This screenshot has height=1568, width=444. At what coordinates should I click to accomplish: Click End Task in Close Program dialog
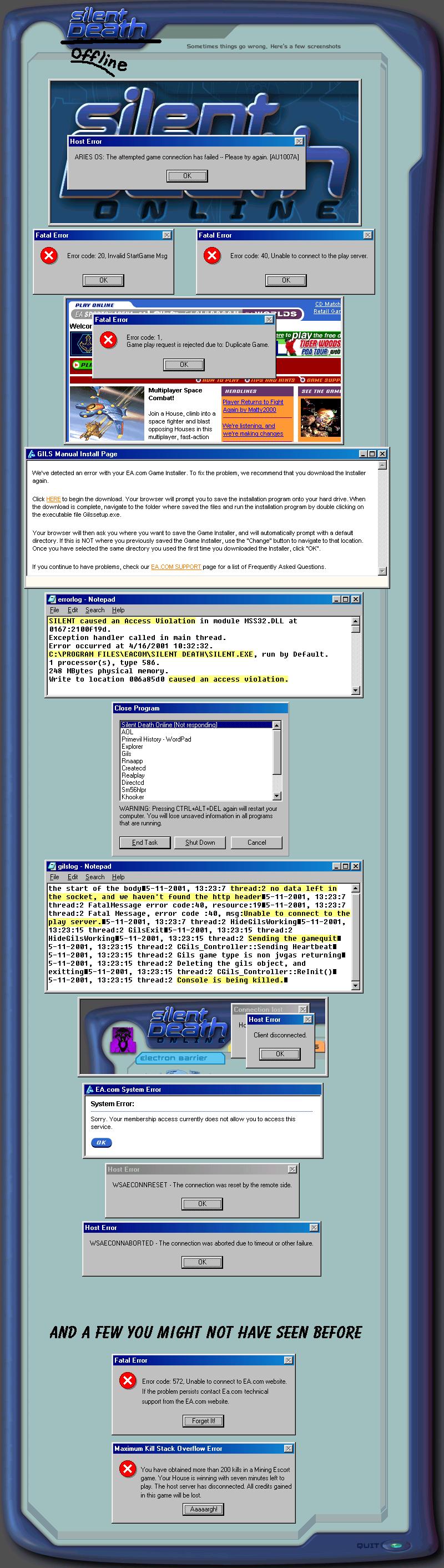(144, 843)
